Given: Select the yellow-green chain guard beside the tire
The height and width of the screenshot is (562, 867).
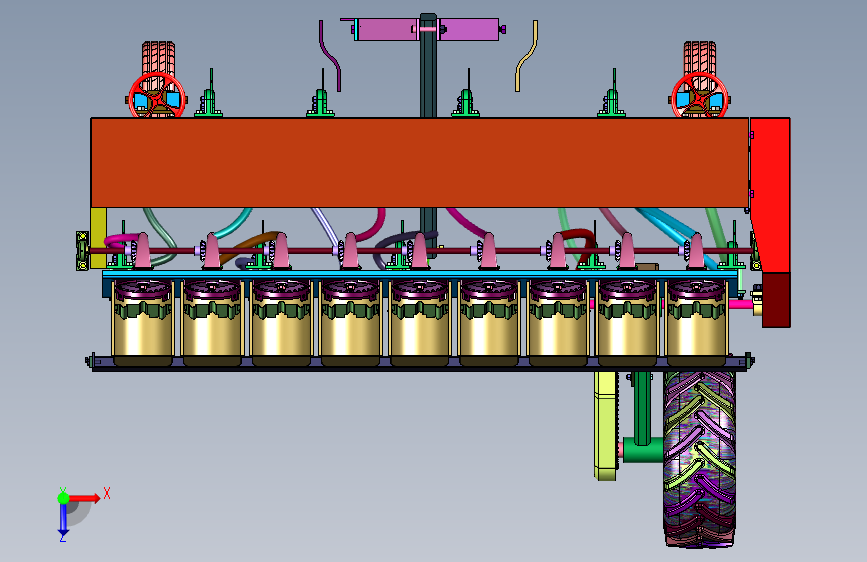Looking at the screenshot, I should 606,425.
